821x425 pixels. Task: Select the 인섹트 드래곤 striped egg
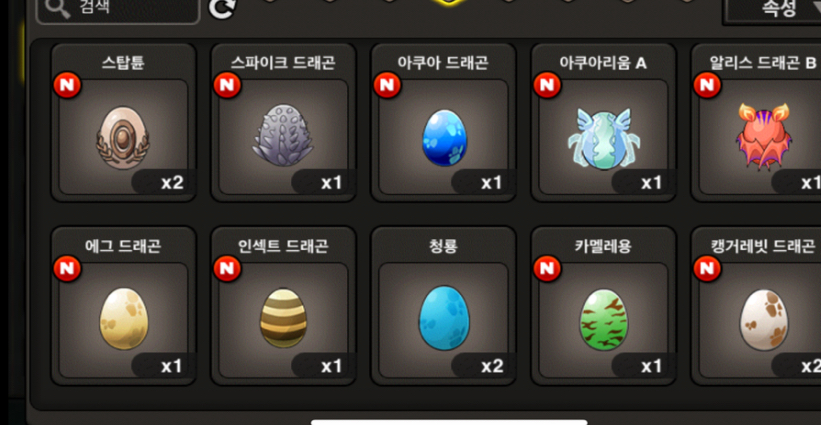283,318
